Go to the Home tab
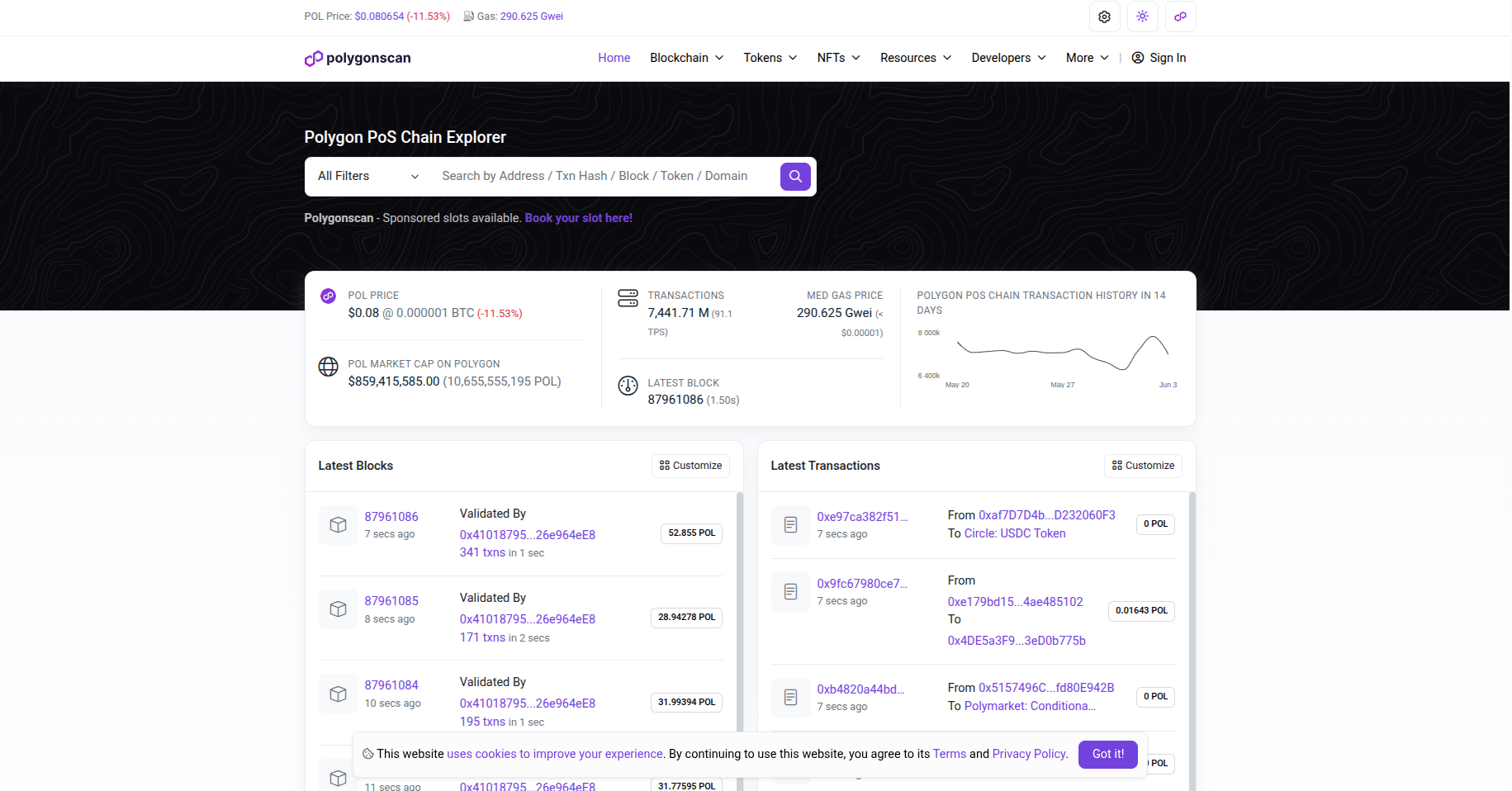Image resolution: width=1512 pixels, height=791 pixels. 614,58
